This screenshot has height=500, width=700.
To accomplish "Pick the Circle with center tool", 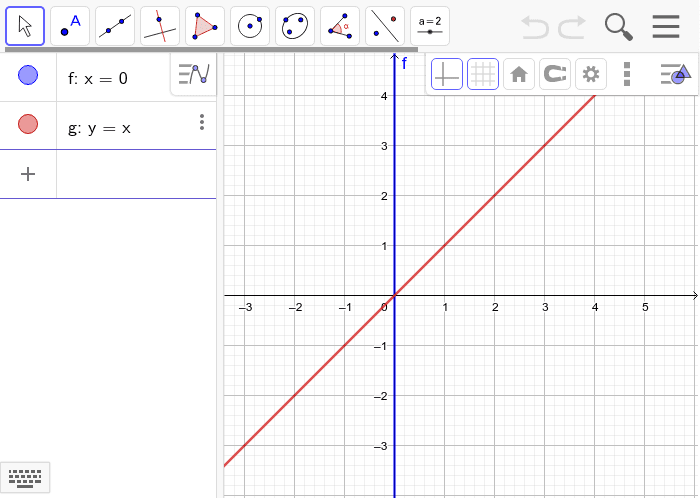I will (250, 26).
